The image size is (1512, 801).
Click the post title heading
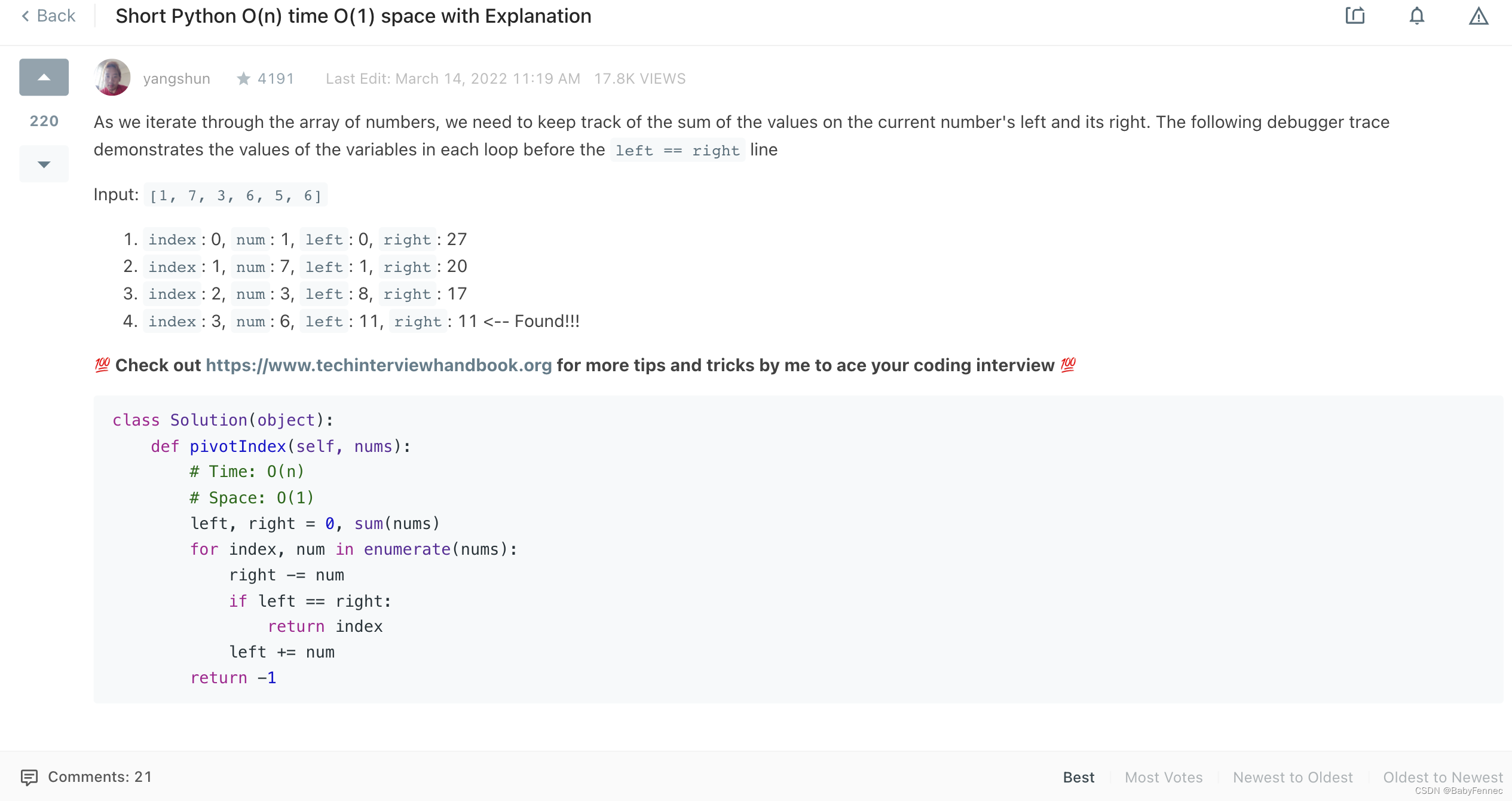(353, 16)
